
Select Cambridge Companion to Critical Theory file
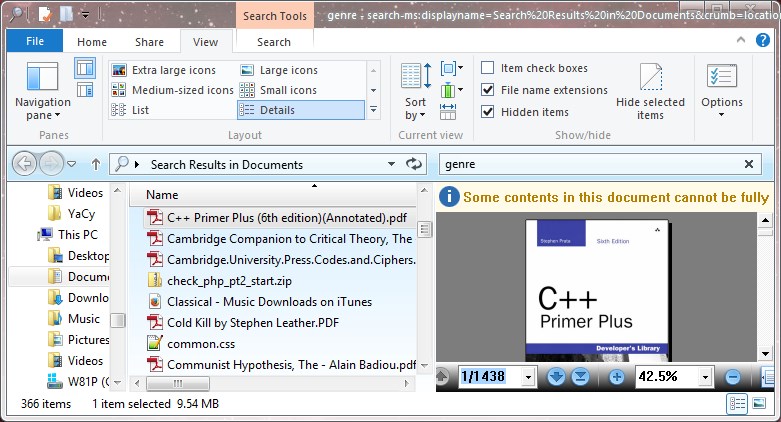279,239
